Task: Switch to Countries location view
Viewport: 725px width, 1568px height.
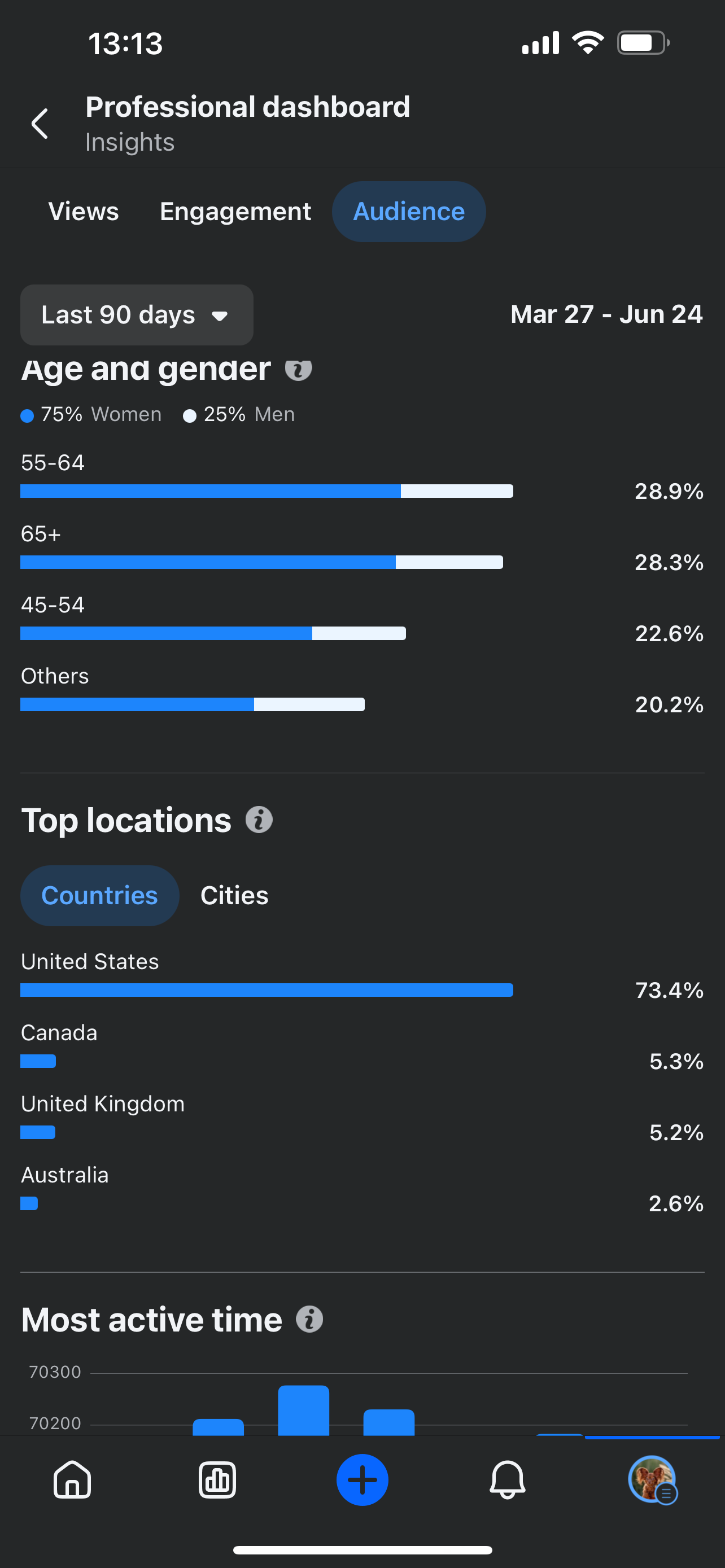Action: point(100,895)
